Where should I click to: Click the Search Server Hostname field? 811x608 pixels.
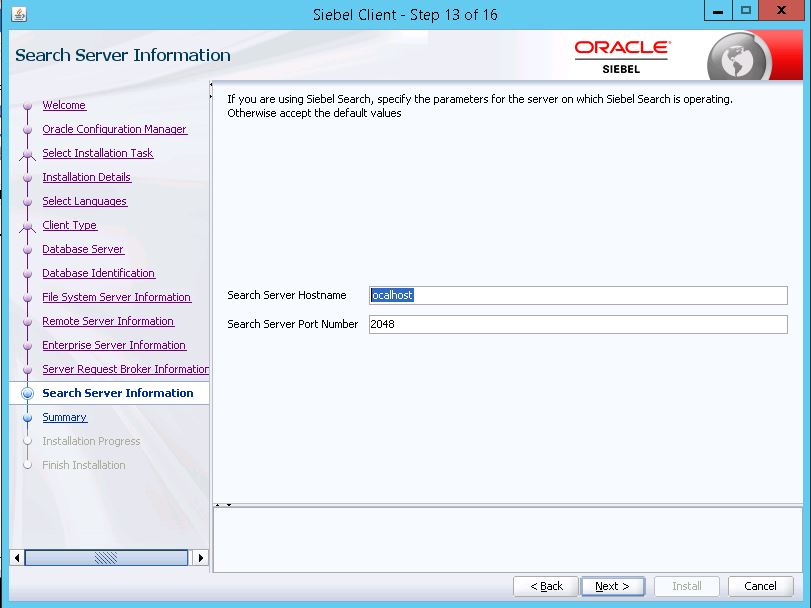578,296
